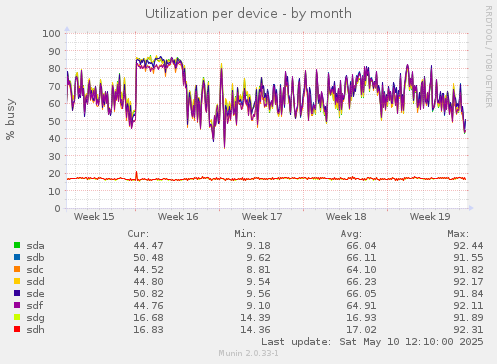The height and width of the screenshot is (364, 497).
Task: Click sdc current value 44.52
Action: [148, 270]
